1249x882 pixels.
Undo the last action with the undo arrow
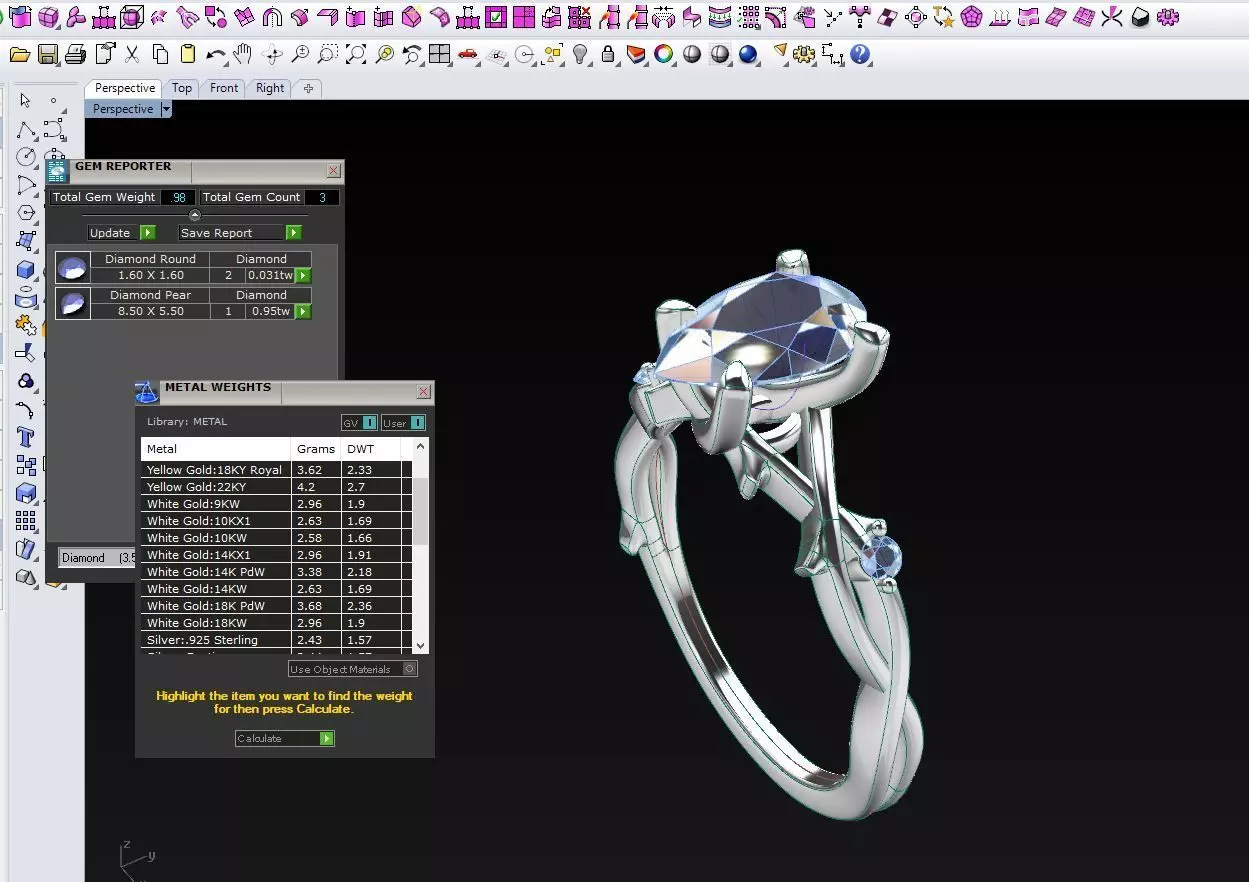pos(215,55)
